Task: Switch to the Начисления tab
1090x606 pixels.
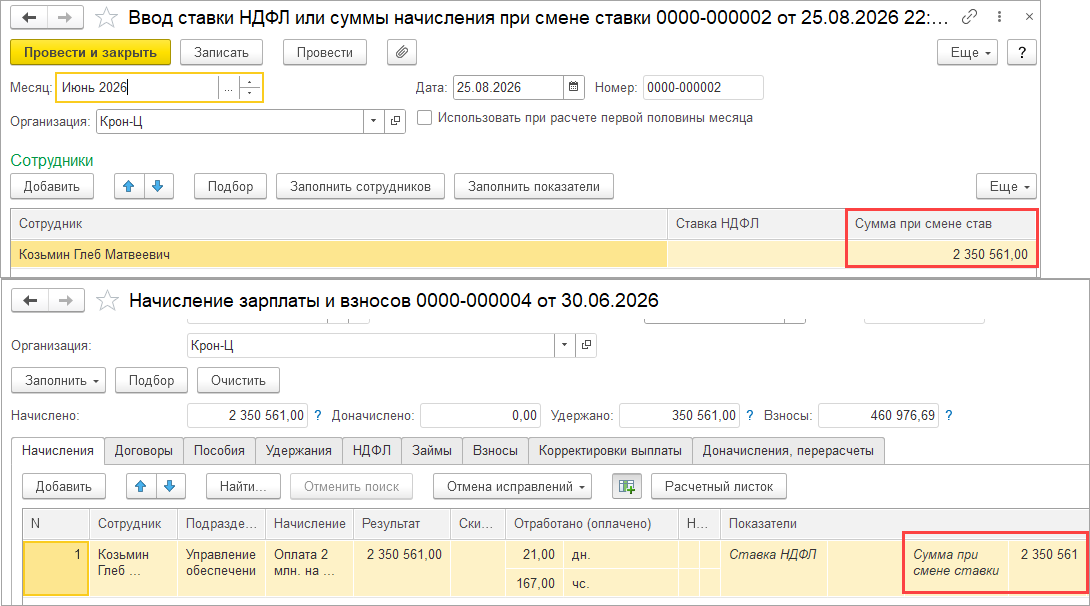Action: (58, 450)
